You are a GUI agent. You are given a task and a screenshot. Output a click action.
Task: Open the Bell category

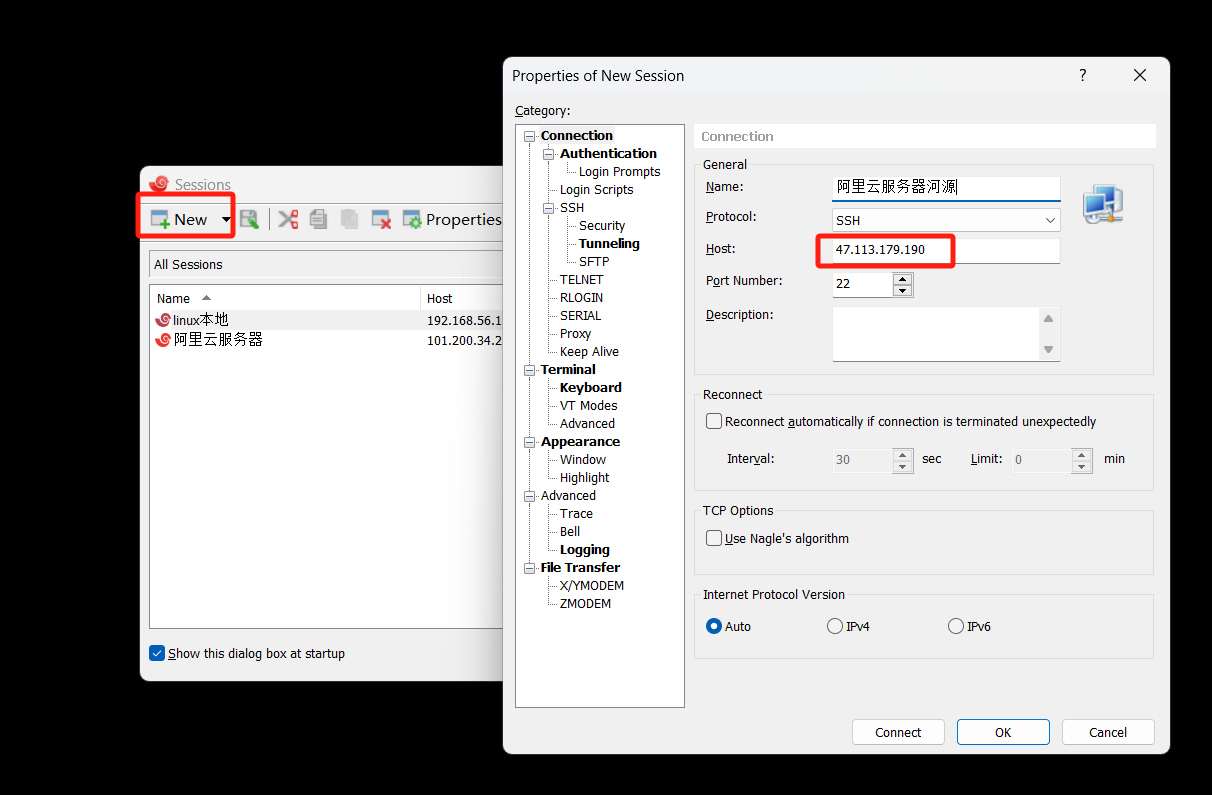coord(570,532)
